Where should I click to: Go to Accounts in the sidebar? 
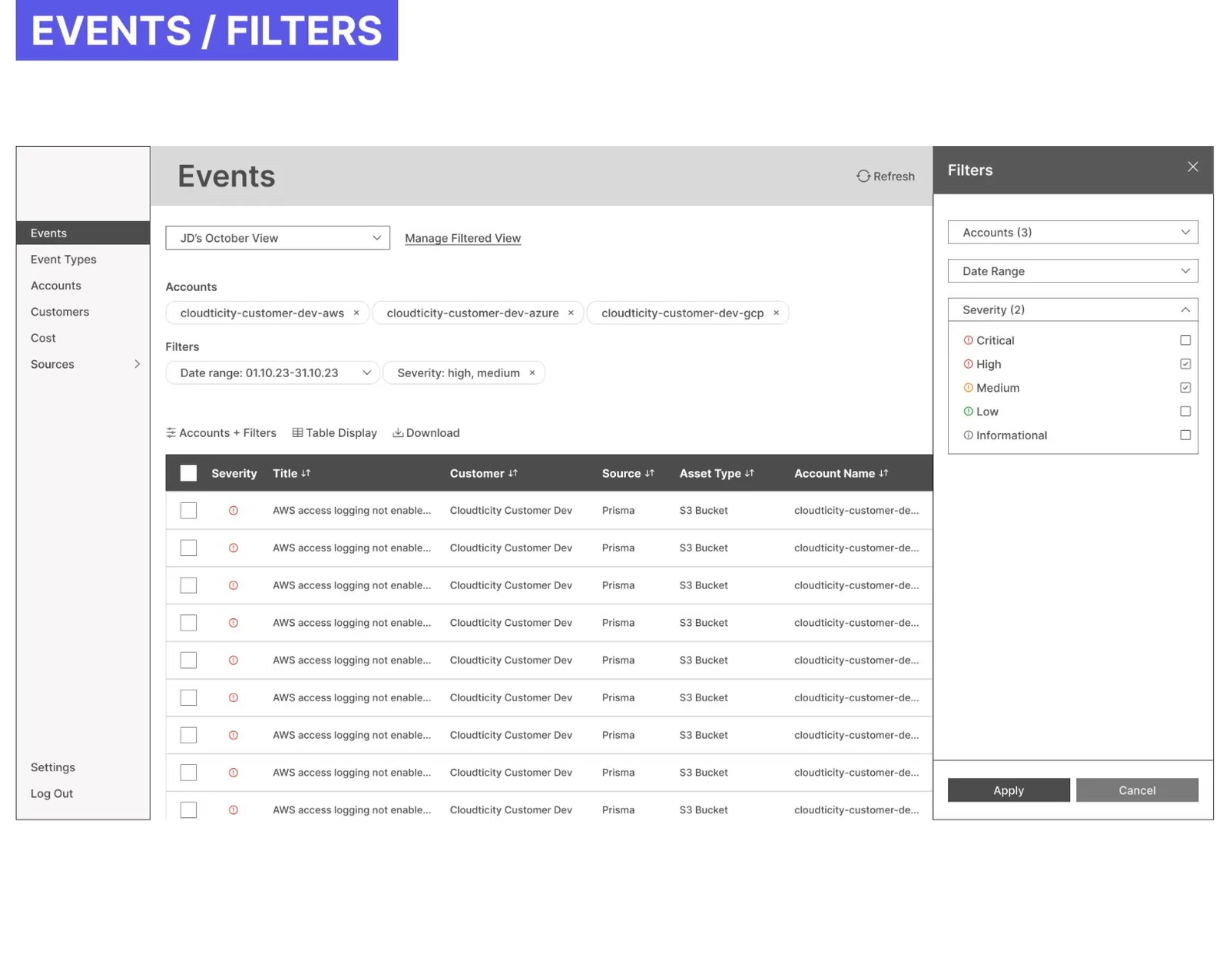click(x=56, y=286)
